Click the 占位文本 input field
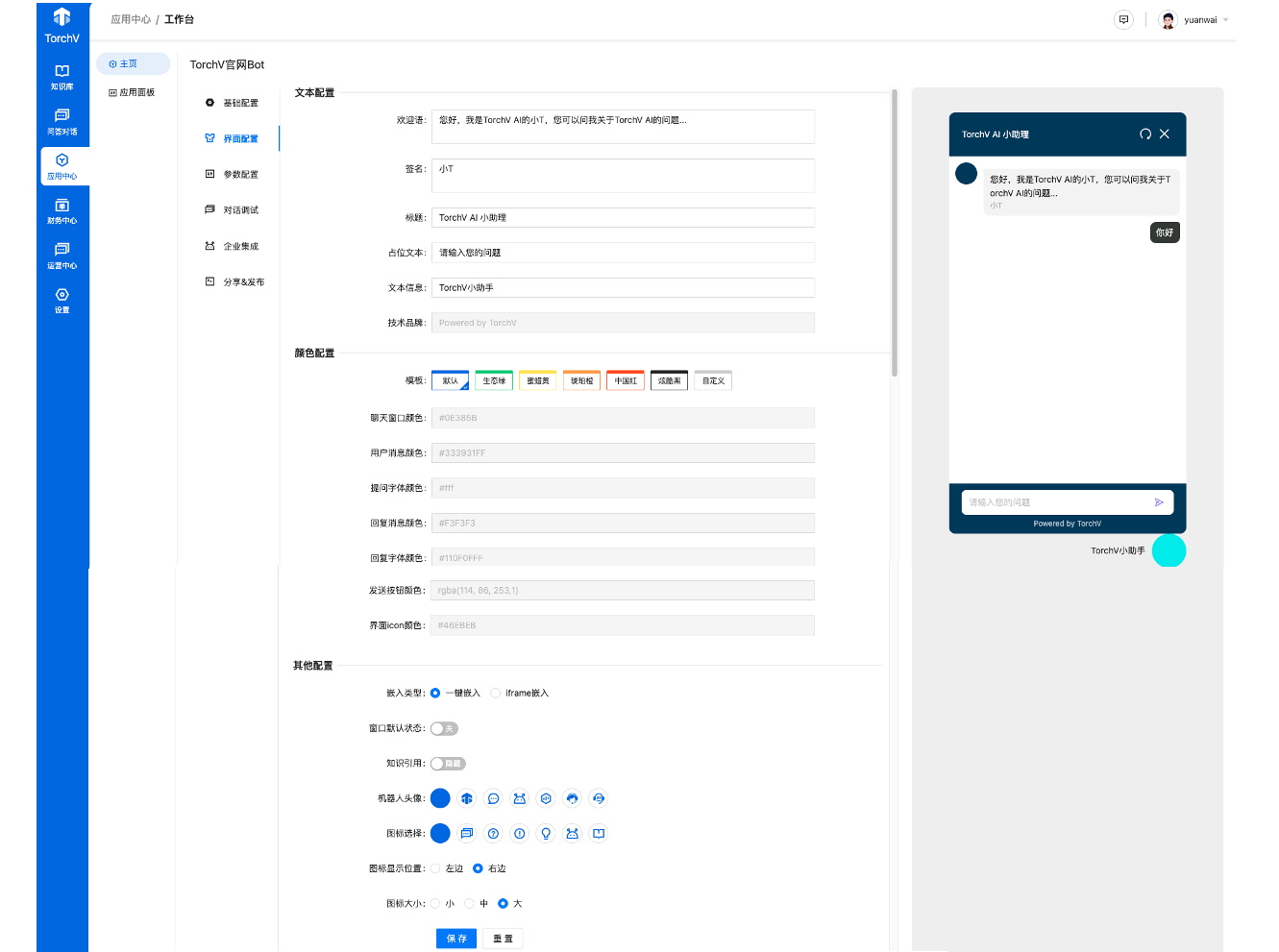This screenshot has height=952, width=1279. pyautogui.click(x=623, y=253)
